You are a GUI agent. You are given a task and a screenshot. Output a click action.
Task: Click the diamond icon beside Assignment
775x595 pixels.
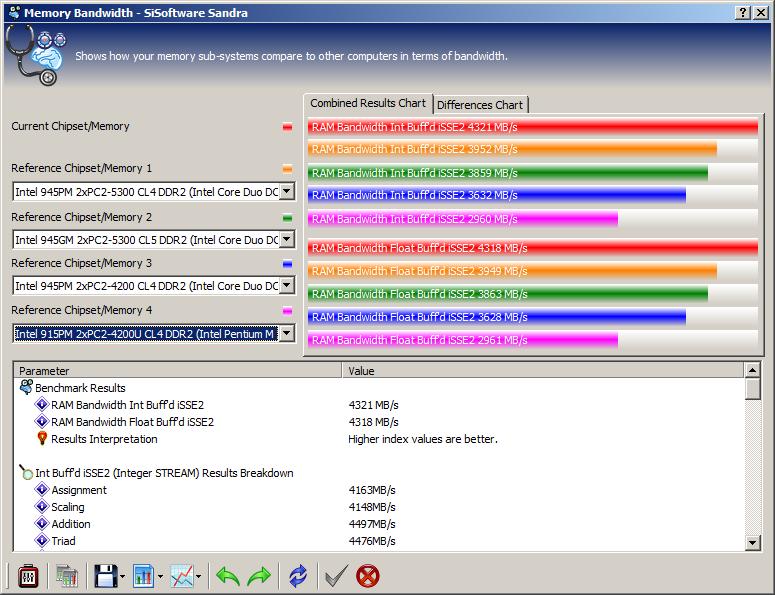pyautogui.click(x=42, y=490)
